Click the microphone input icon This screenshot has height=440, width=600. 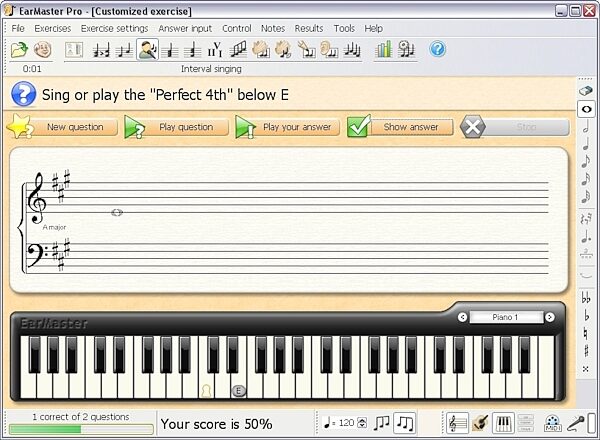point(575,423)
